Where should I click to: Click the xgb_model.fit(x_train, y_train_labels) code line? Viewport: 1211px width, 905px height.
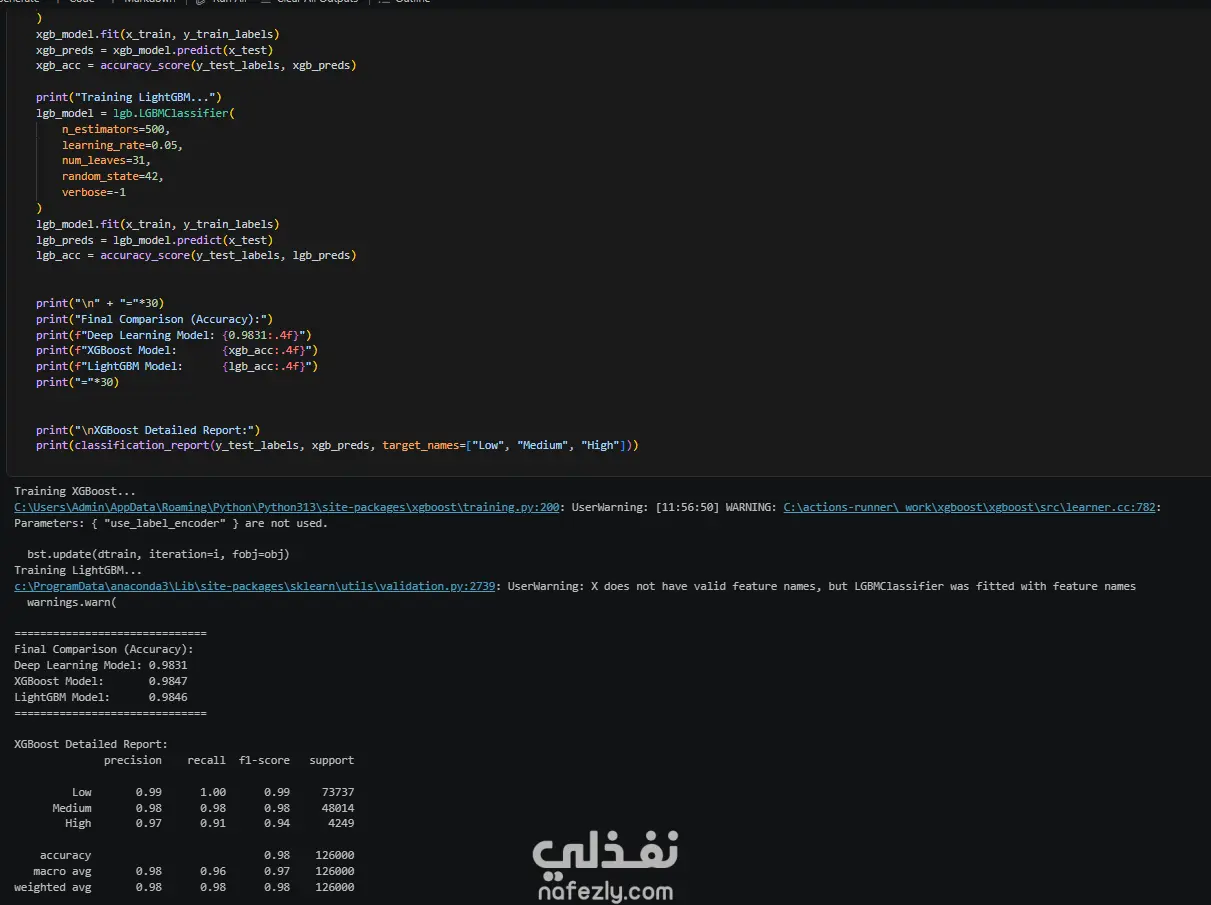(158, 34)
